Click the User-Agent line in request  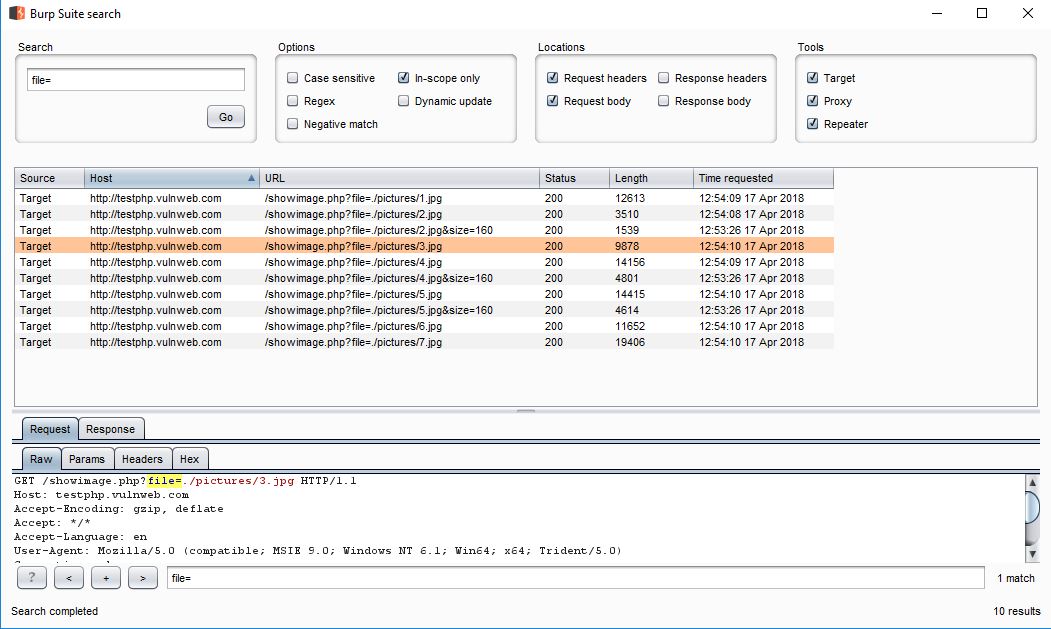[x=318, y=551]
